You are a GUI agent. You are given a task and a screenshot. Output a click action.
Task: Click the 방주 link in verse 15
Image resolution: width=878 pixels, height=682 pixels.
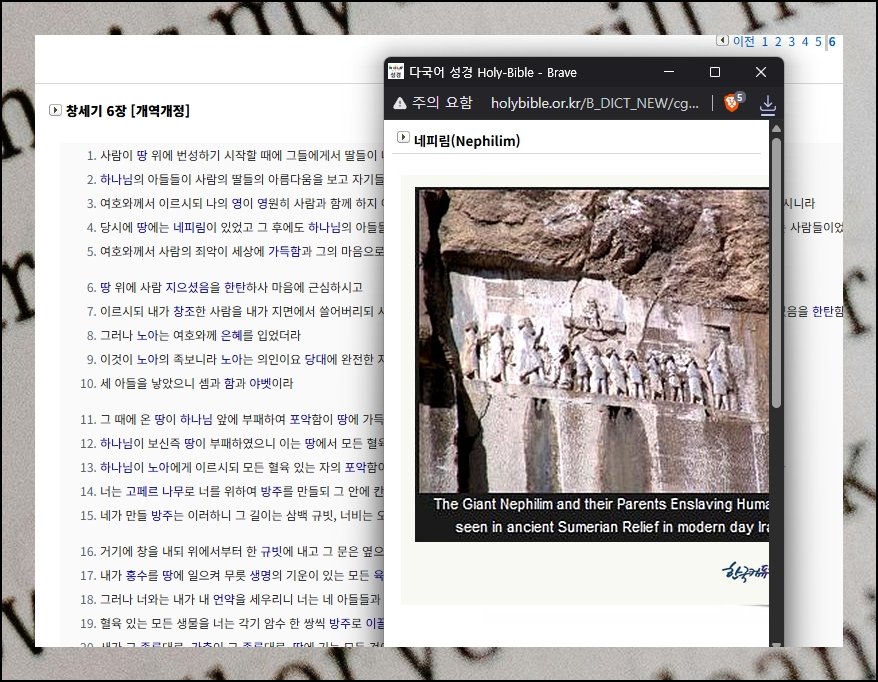[162, 516]
